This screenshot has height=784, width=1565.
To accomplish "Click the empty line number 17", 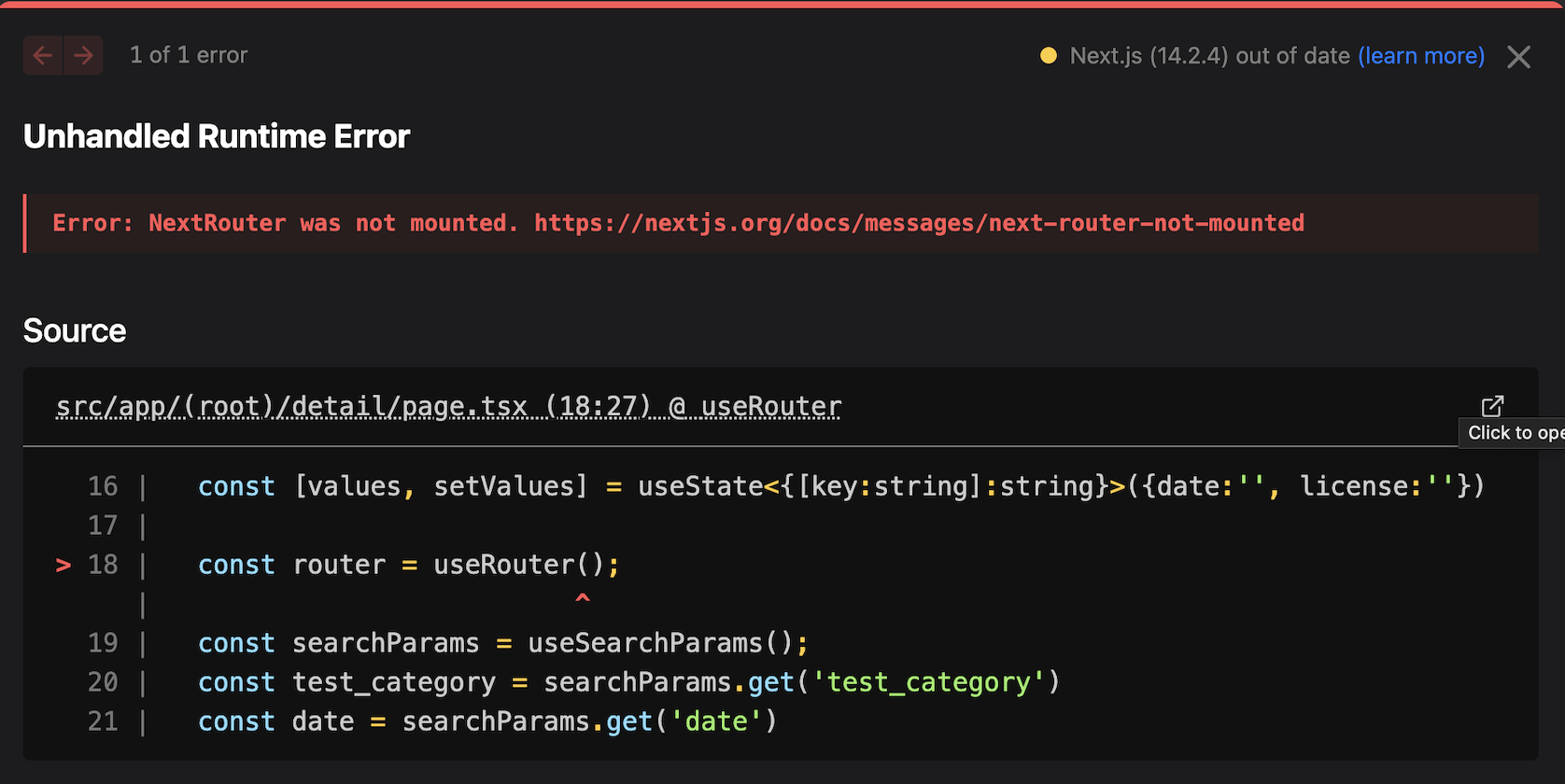I will 103,525.
